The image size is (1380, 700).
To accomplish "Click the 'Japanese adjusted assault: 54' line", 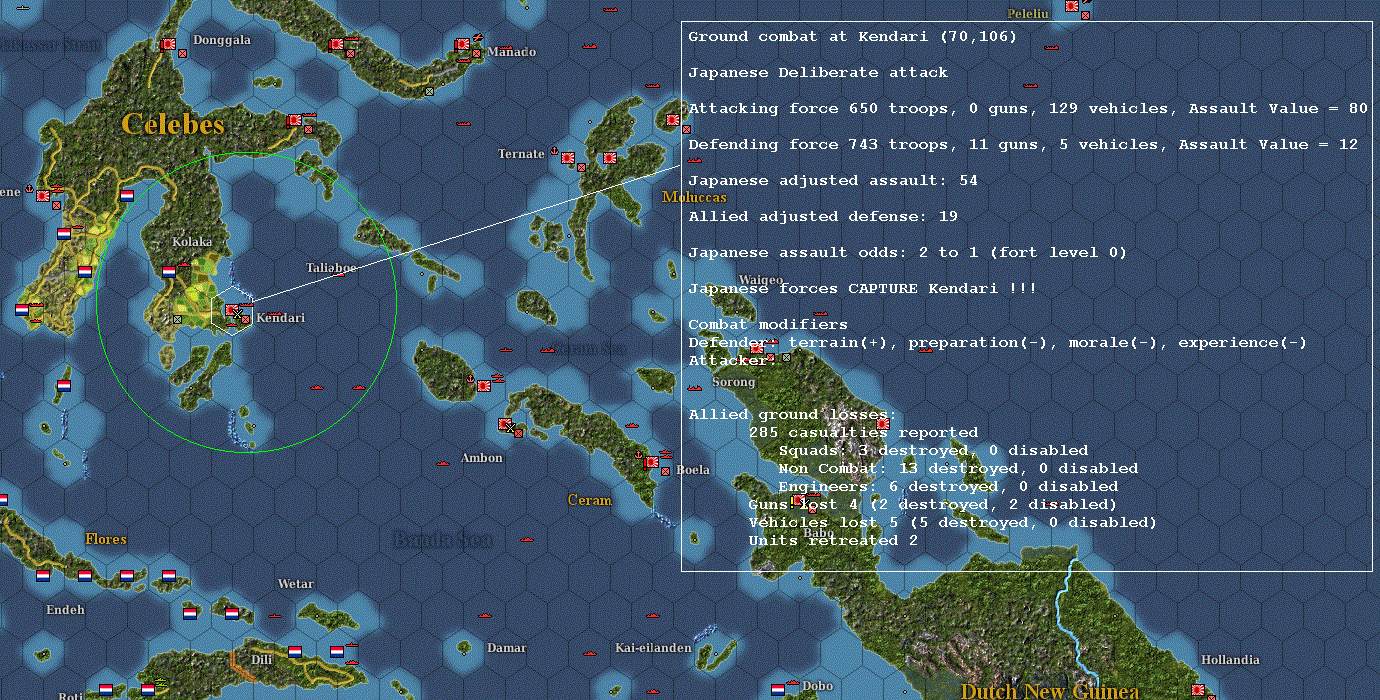I will pyautogui.click(x=833, y=181).
